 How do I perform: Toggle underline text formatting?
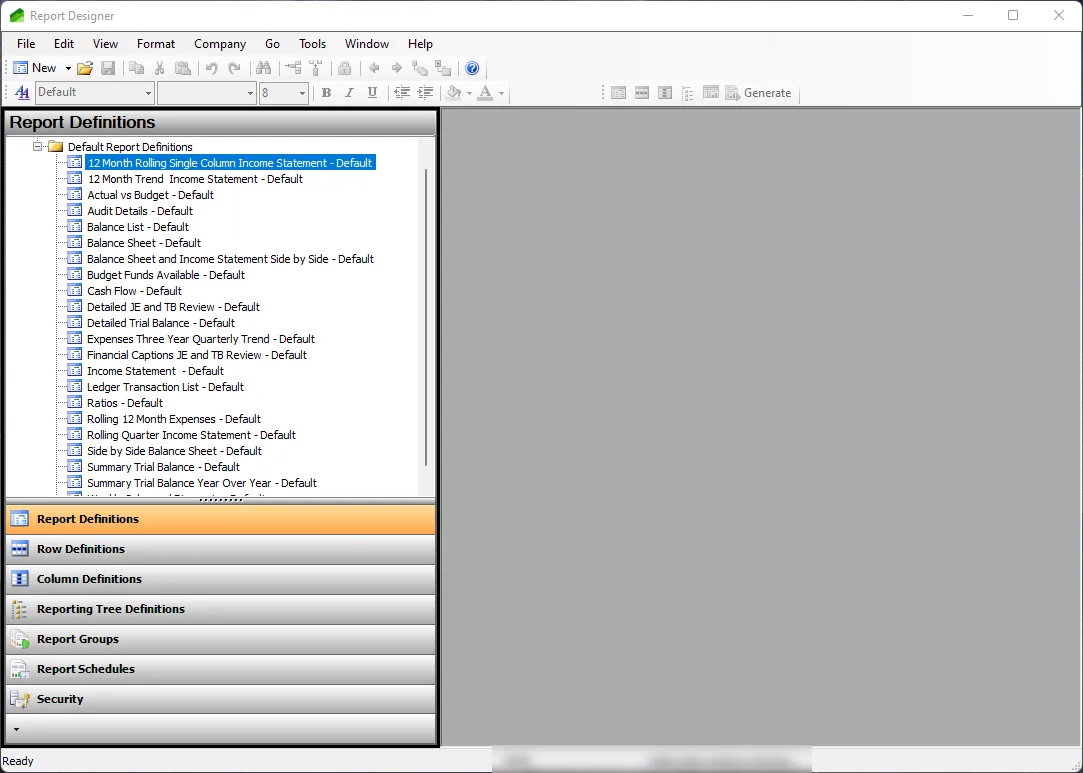(x=371, y=92)
